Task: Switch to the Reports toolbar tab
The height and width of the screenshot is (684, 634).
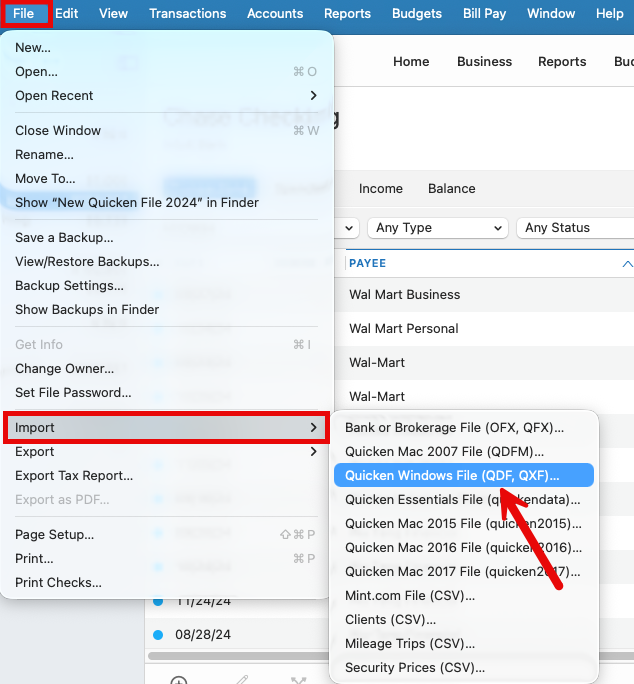Action: pyautogui.click(x=562, y=62)
